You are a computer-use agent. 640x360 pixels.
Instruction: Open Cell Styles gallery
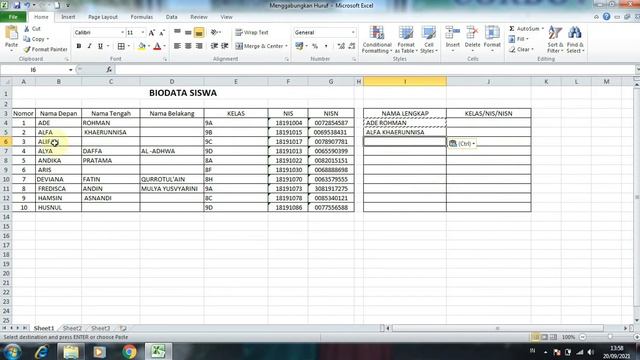point(429,40)
